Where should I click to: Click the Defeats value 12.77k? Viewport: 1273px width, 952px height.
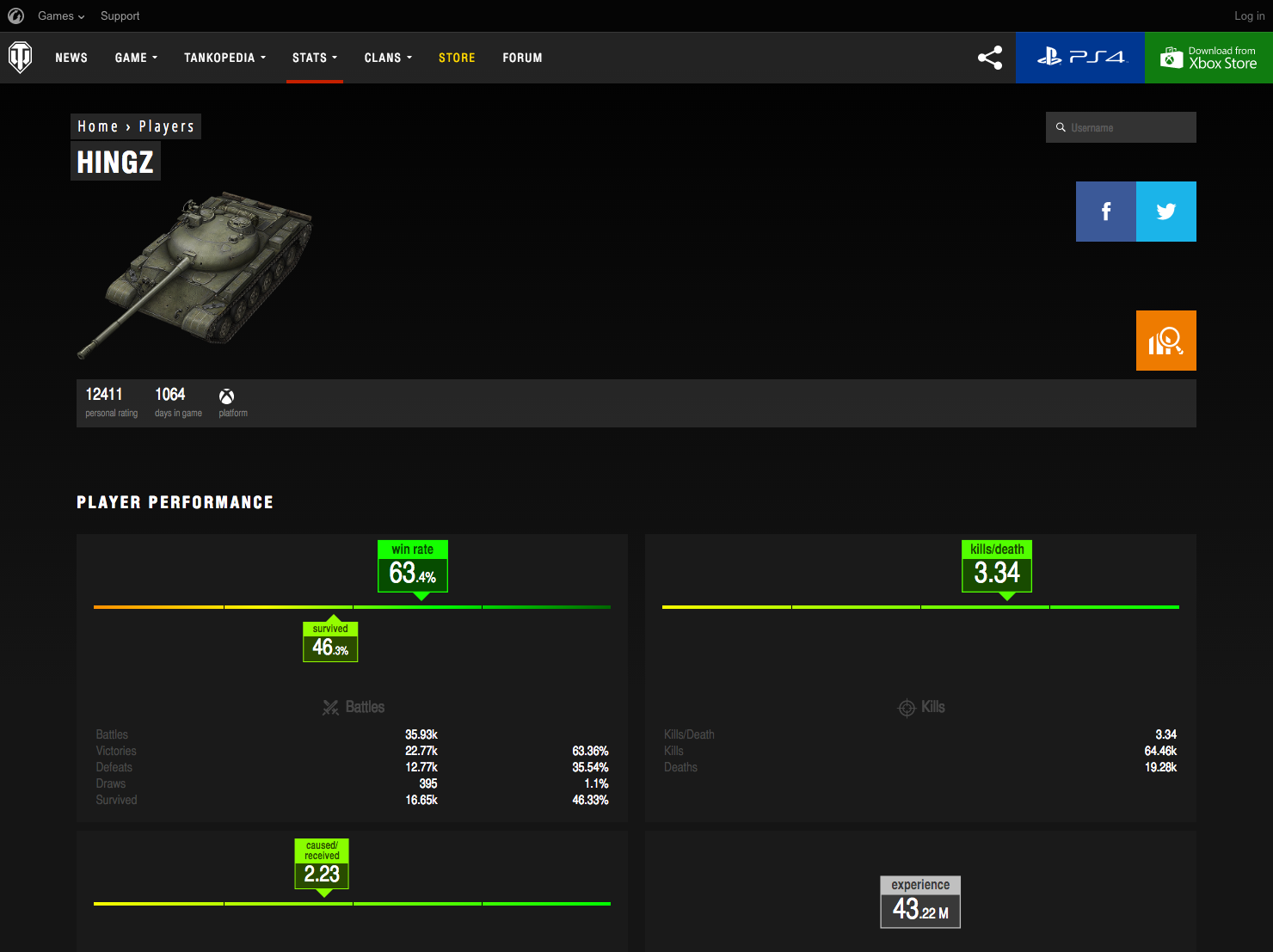(421, 767)
